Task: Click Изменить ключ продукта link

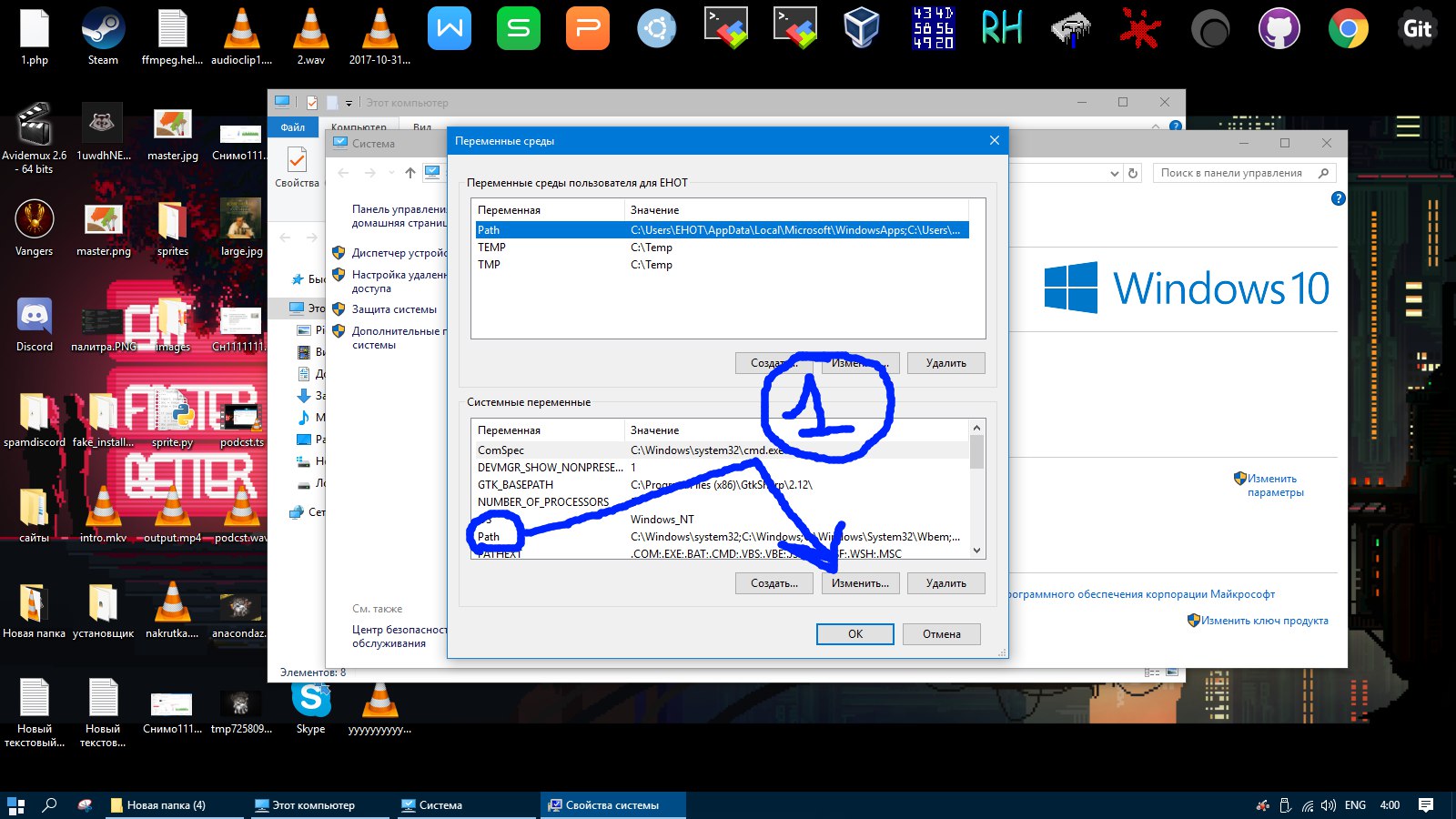Action: pyautogui.click(x=1264, y=621)
